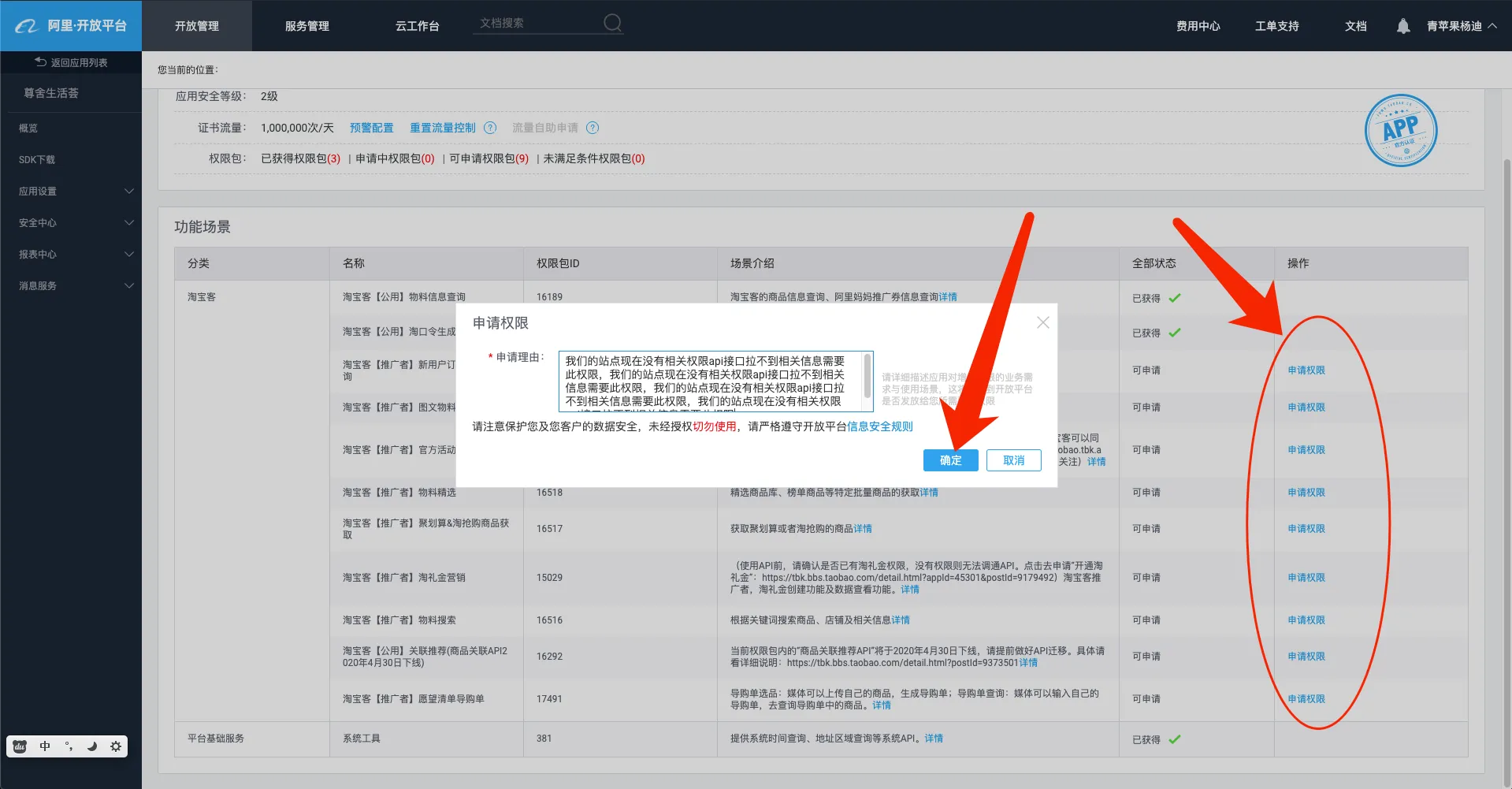The height and width of the screenshot is (789, 1512).
Task: Click the punctuation mode icon
Action: tap(69, 746)
